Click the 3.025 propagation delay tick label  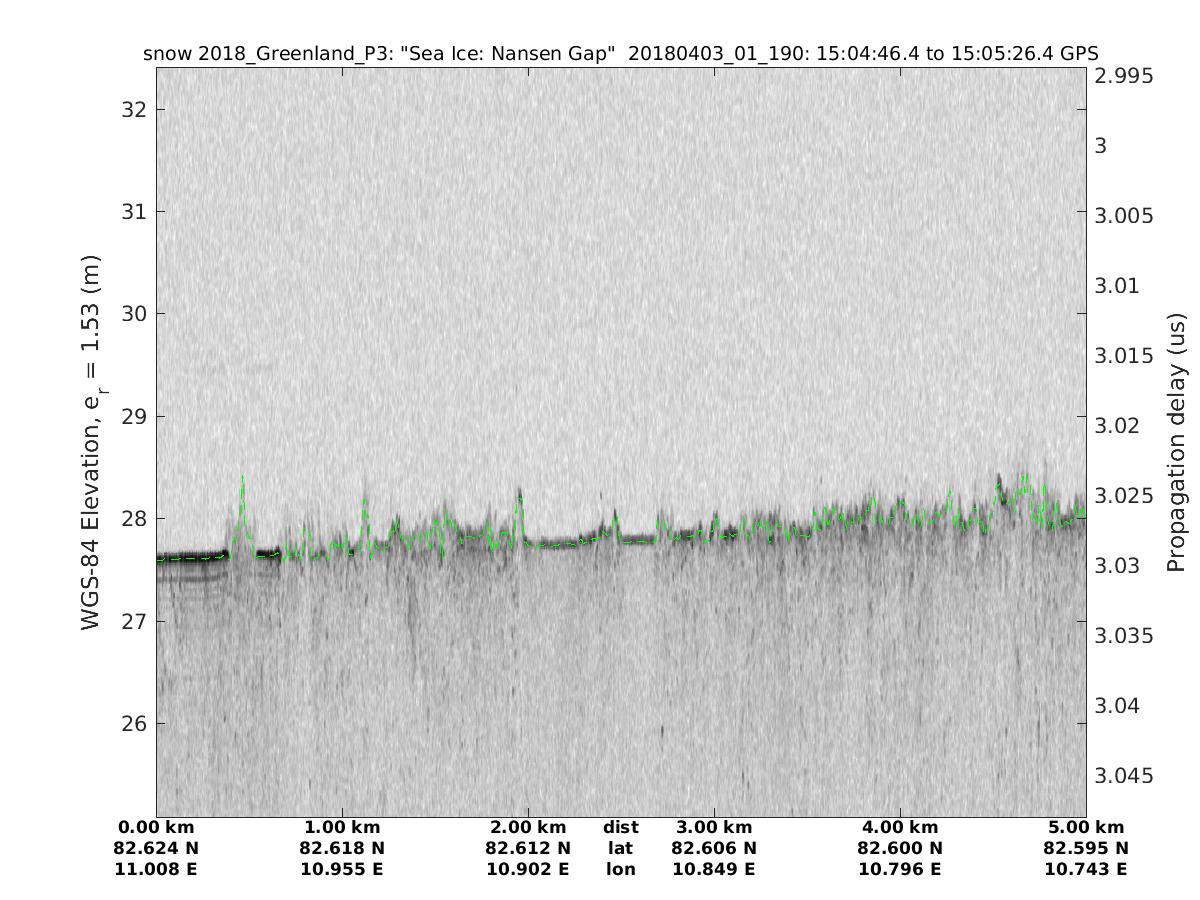(x=1124, y=496)
